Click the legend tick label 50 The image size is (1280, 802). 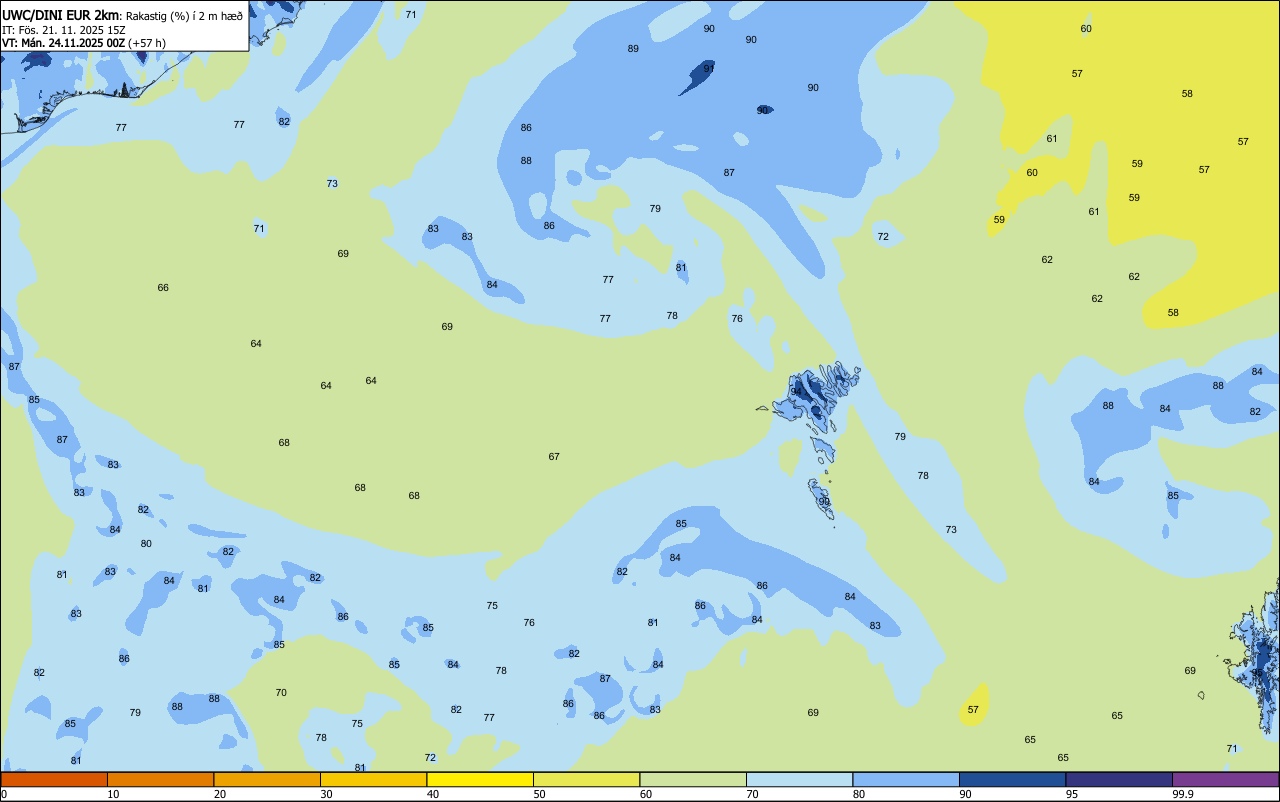pyautogui.click(x=540, y=794)
